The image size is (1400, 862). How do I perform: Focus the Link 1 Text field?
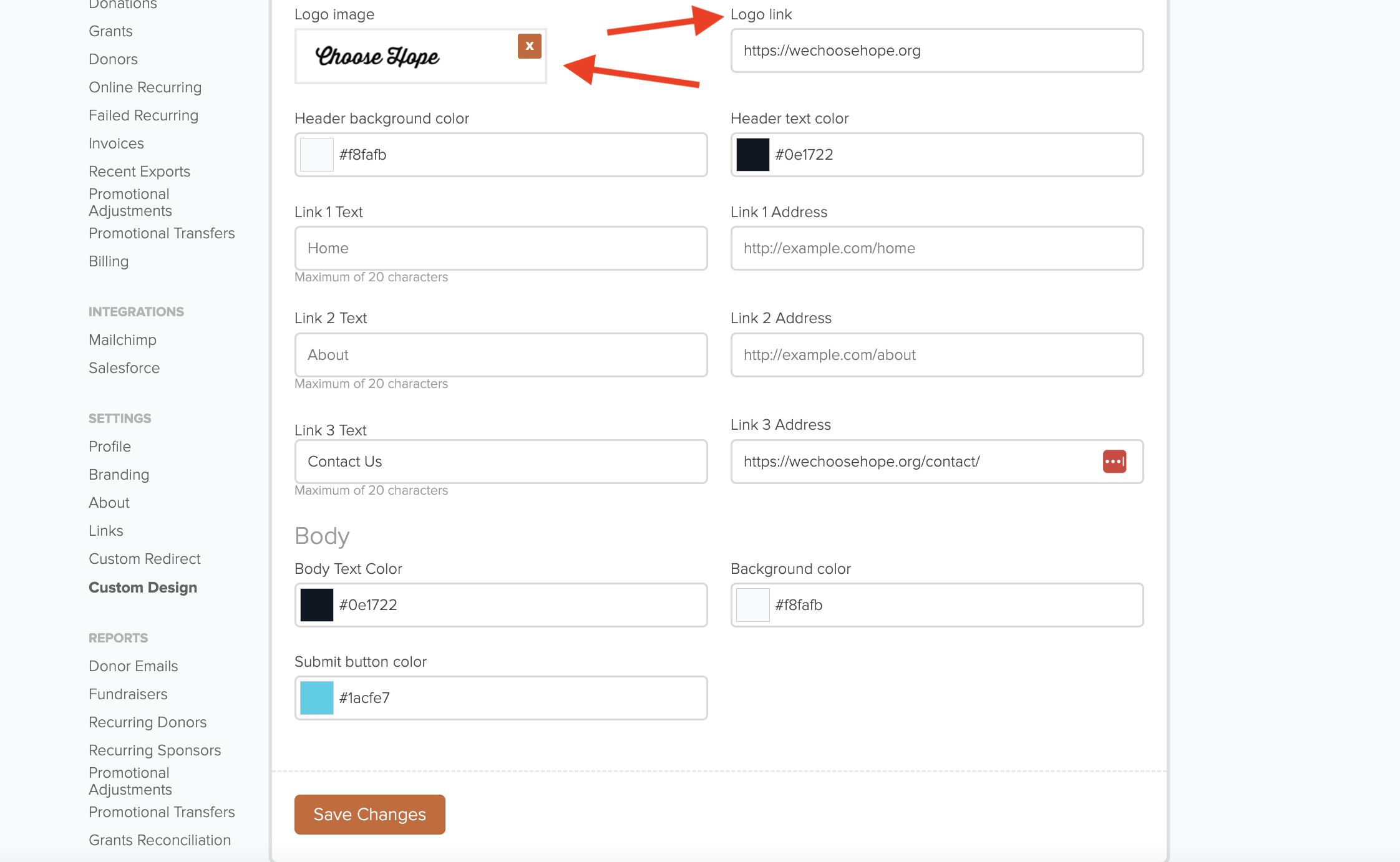click(501, 248)
